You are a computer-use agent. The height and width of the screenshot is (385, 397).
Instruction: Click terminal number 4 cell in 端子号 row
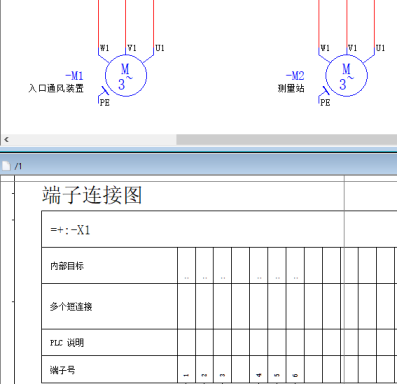click(x=259, y=369)
